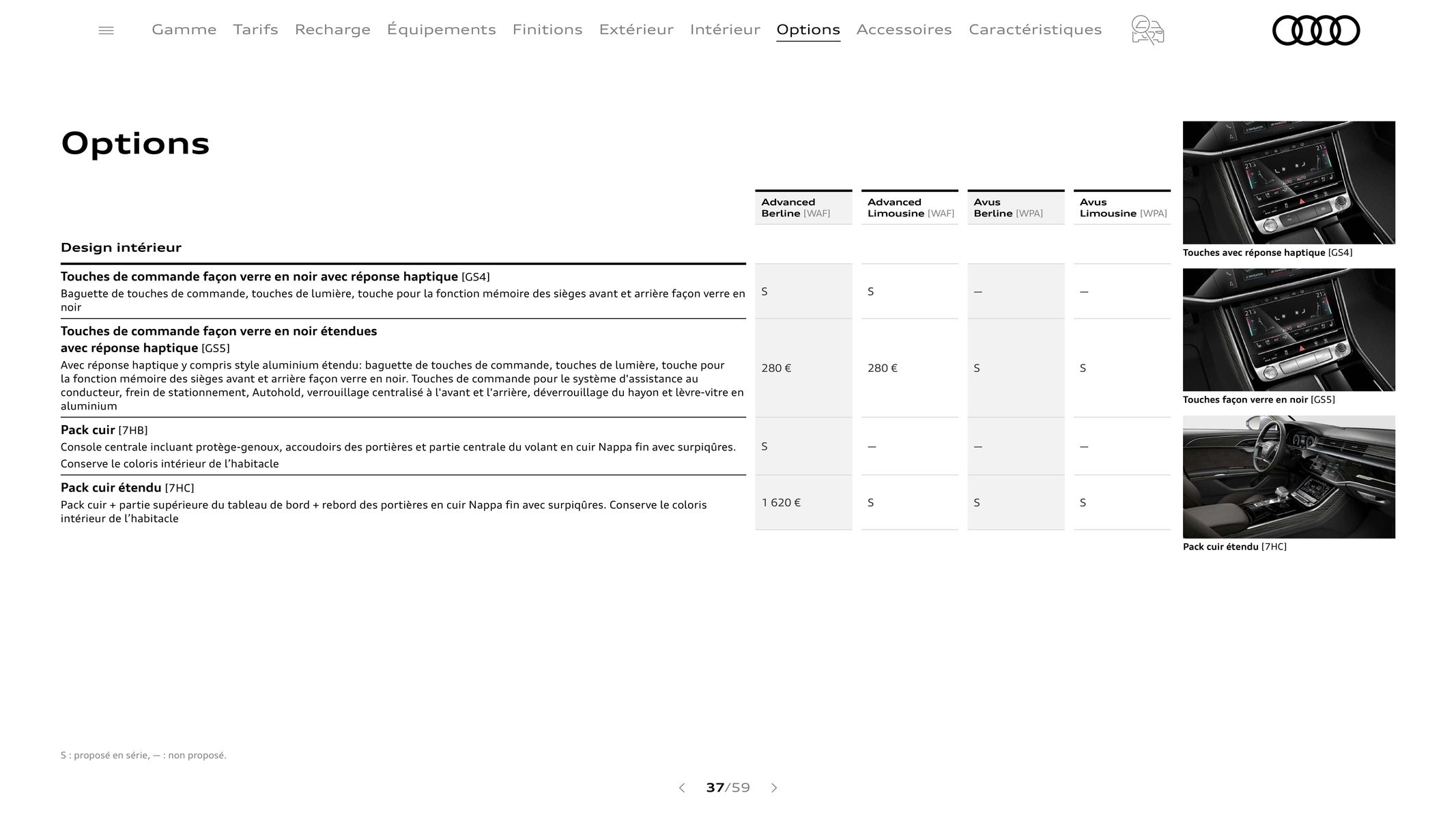Click Pack cuir 7HB 'S' cell
1456x819 pixels.
[803, 446]
